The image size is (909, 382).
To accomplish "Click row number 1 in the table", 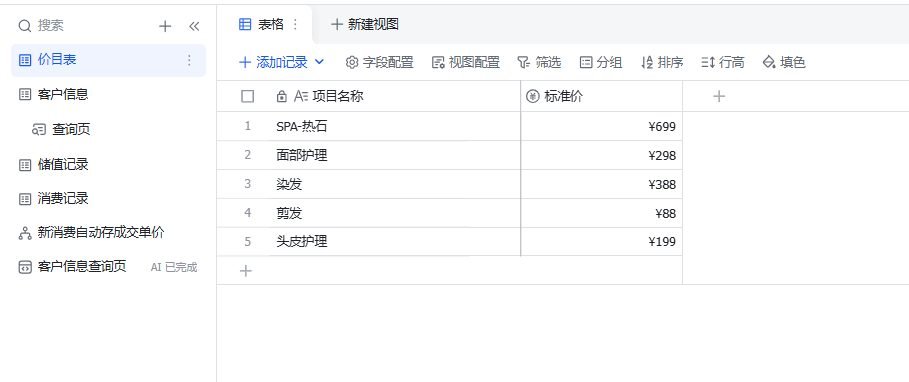I will click(x=248, y=126).
